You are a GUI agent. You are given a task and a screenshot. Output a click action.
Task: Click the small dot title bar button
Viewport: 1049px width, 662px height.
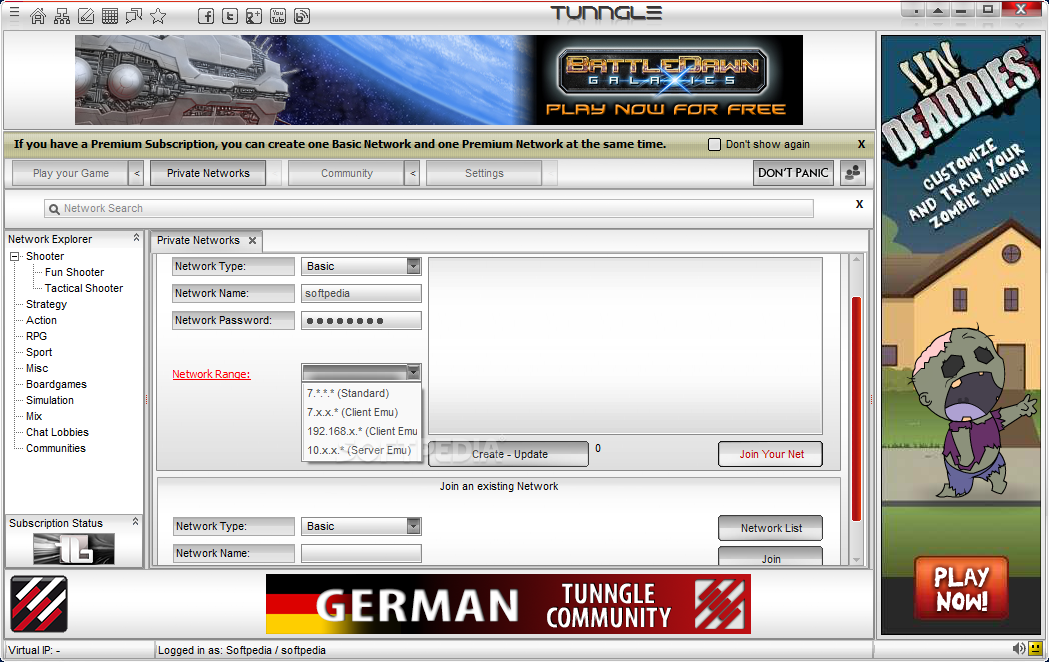[x=915, y=10]
